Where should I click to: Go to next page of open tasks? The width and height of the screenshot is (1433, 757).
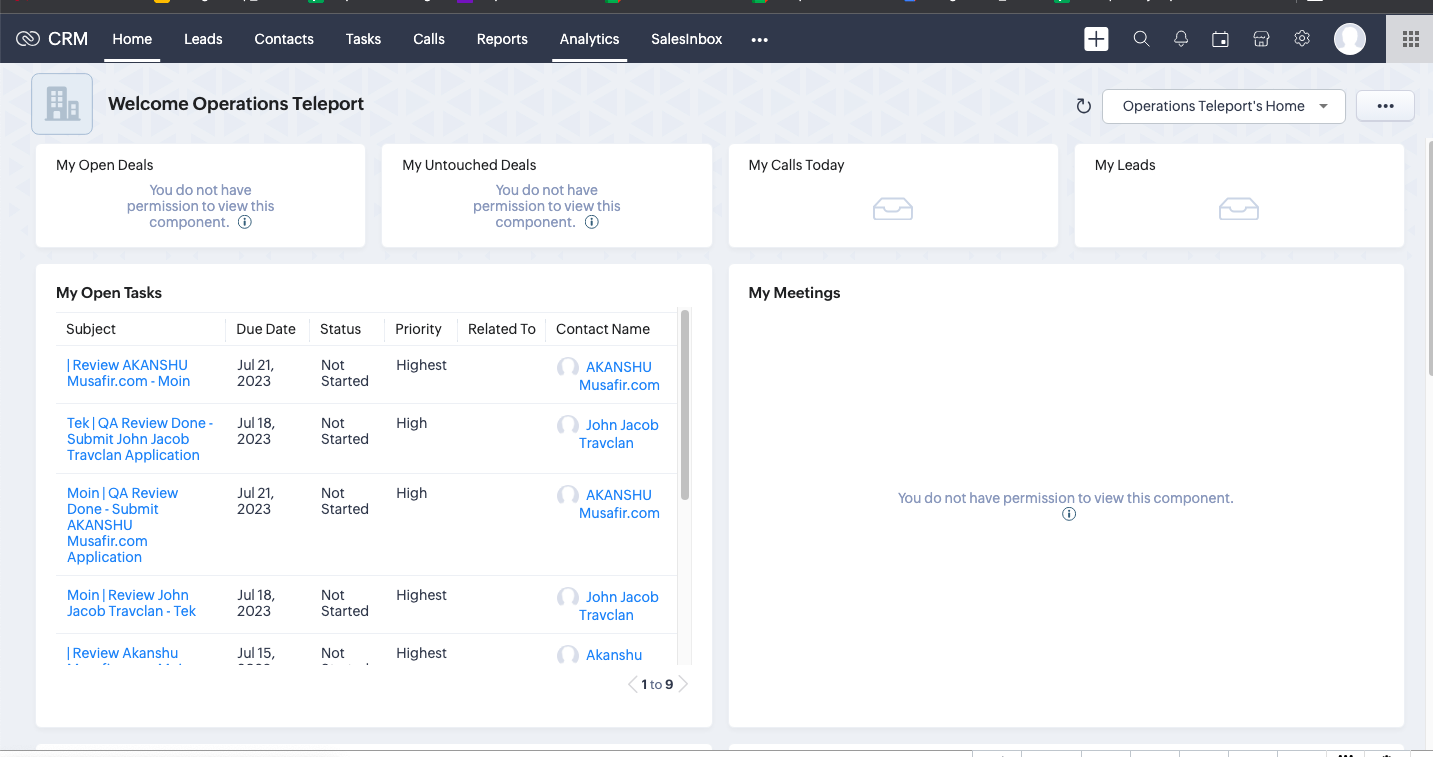[683, 685]
